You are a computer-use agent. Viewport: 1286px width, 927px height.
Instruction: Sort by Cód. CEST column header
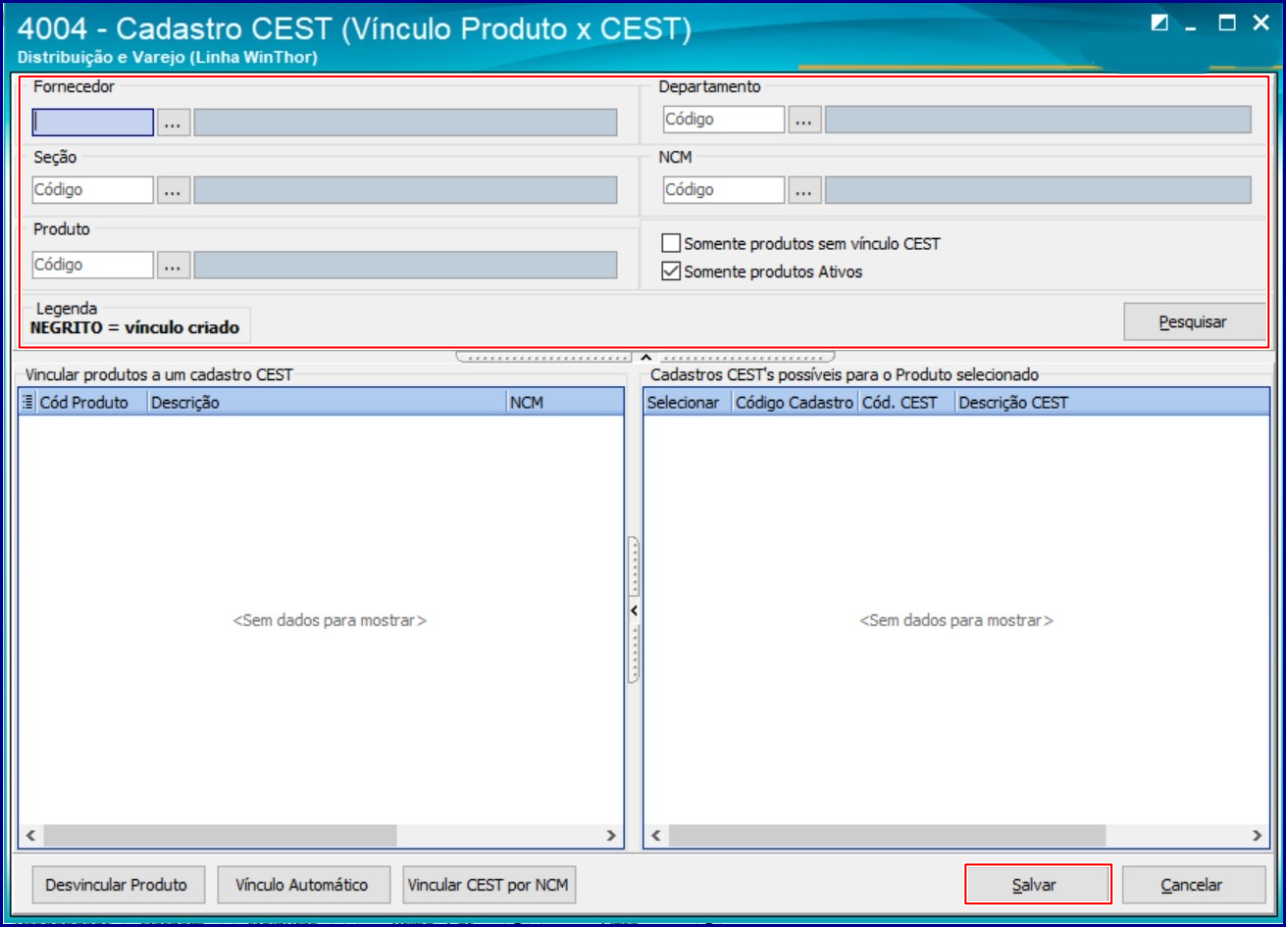click(x=907, y=403)
